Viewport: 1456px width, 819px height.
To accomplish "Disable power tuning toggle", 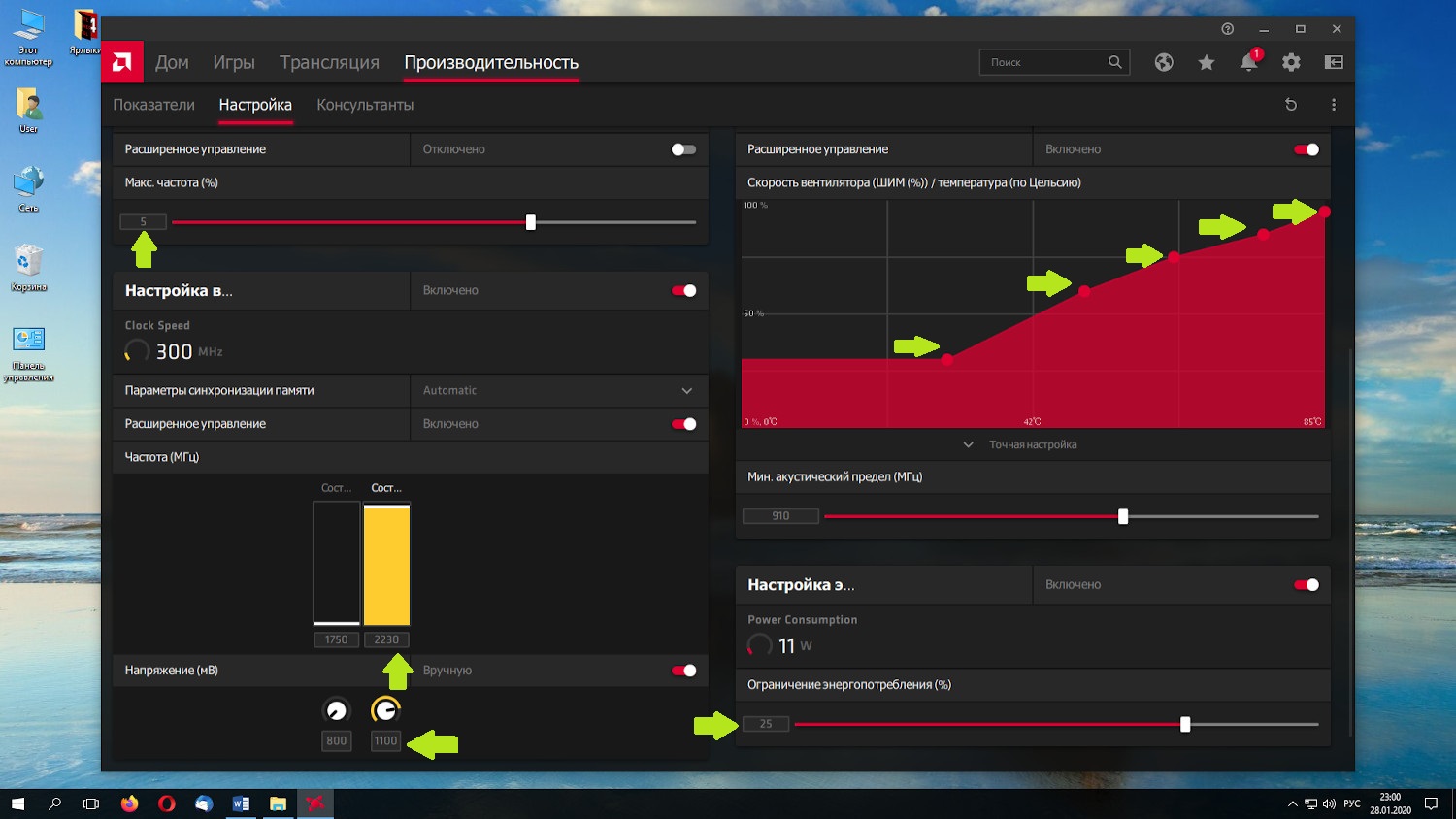I will pos(1307,585).
